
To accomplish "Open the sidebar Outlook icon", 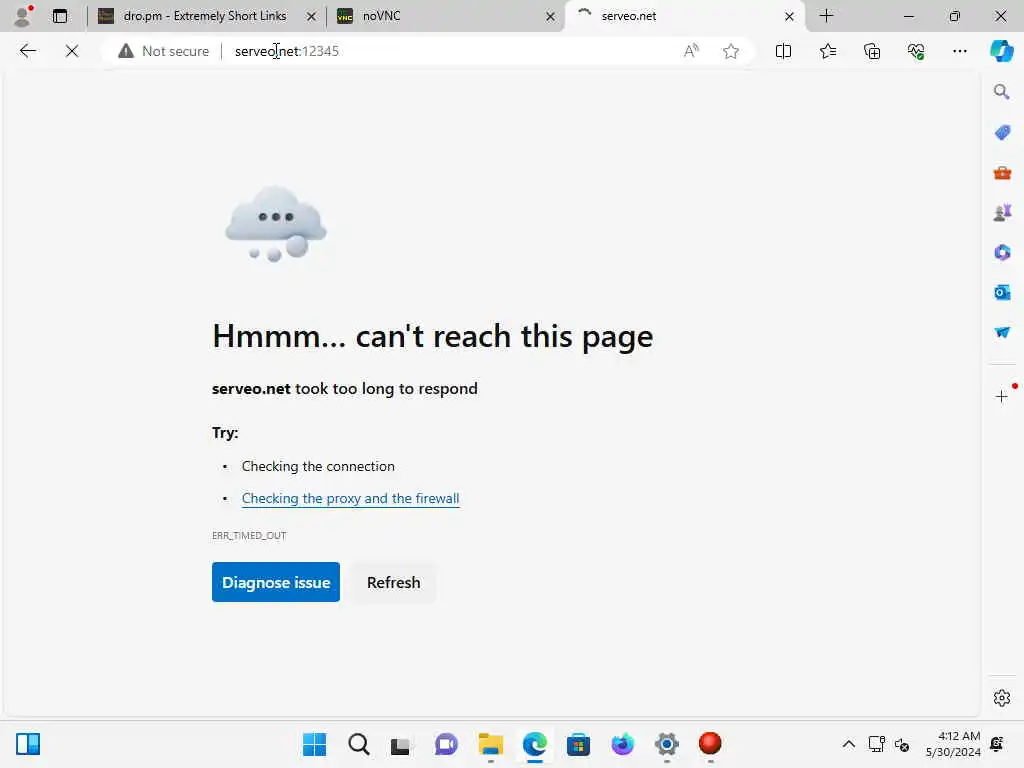I will (1002, 293).
